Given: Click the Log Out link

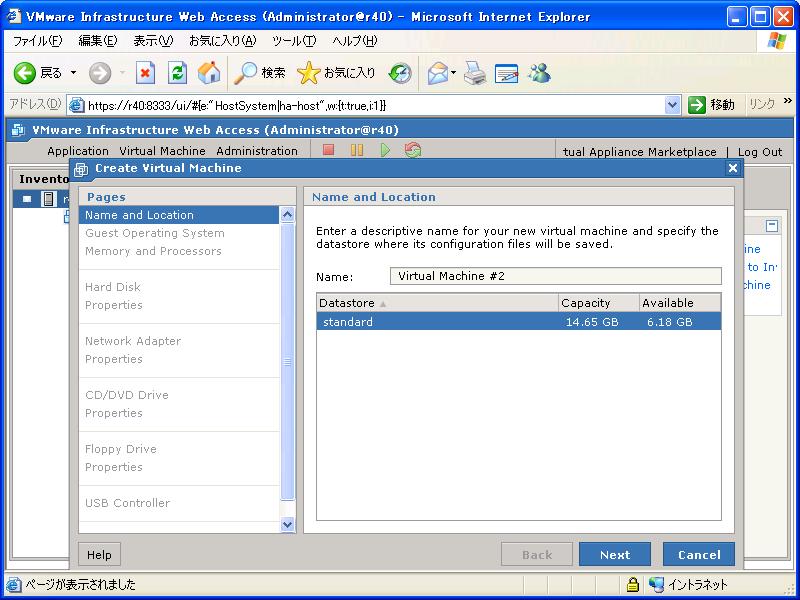Looking at the screenshot, I should [x=760, y=152].
